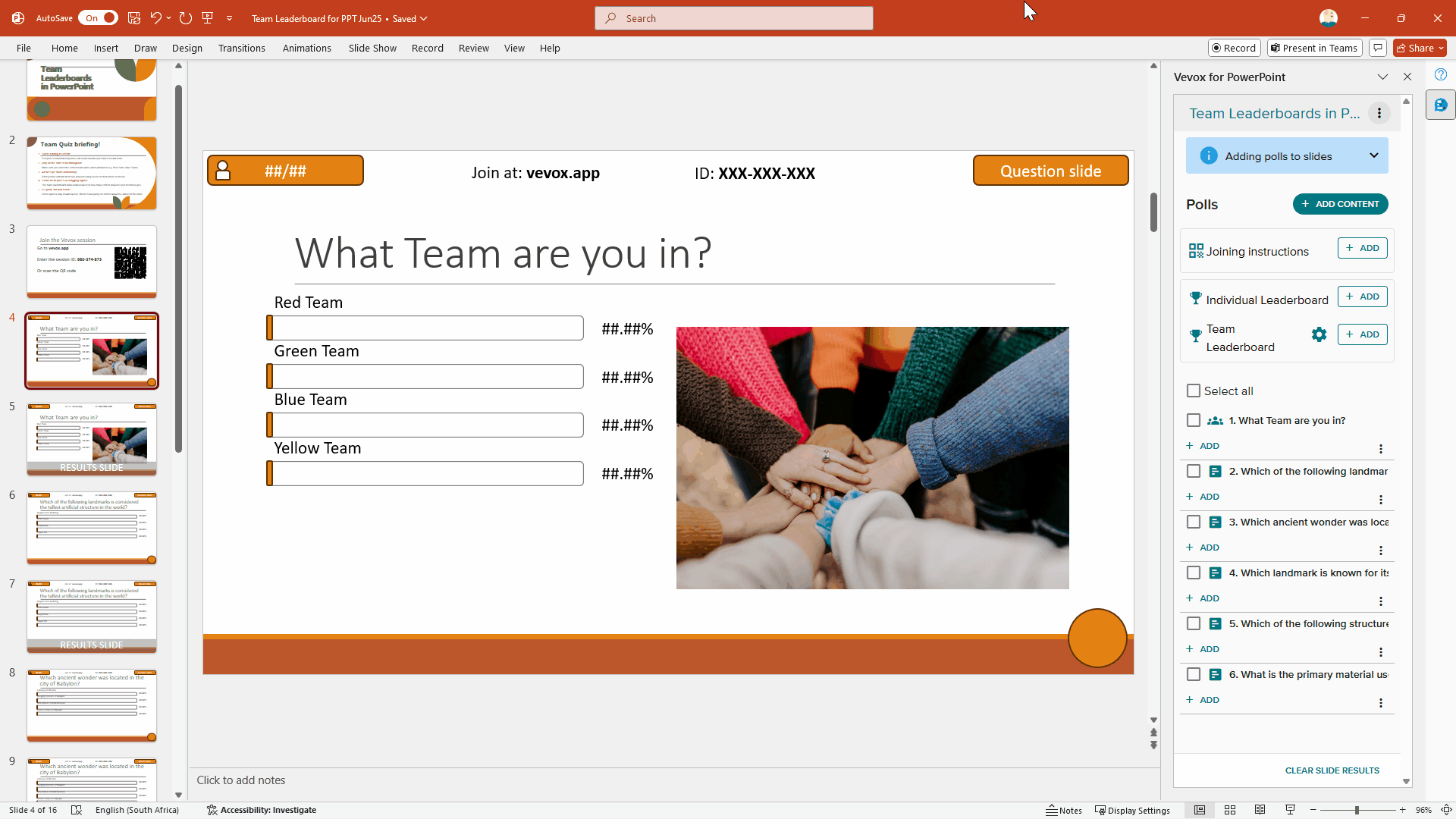Open Customize Quick Access Toolbar dropdown

click(229, 18)
